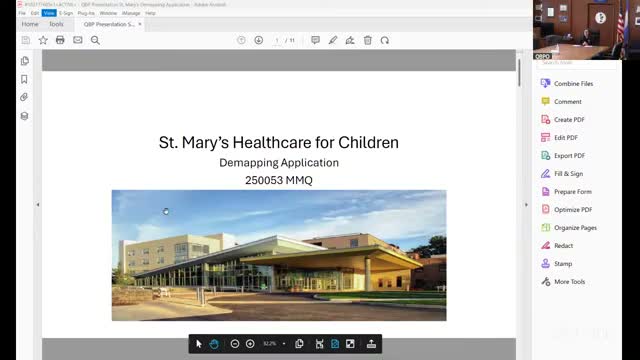This screenshot has width=640, height=360.
Task: Collapse the right tools pane
Action: point(526,204)
